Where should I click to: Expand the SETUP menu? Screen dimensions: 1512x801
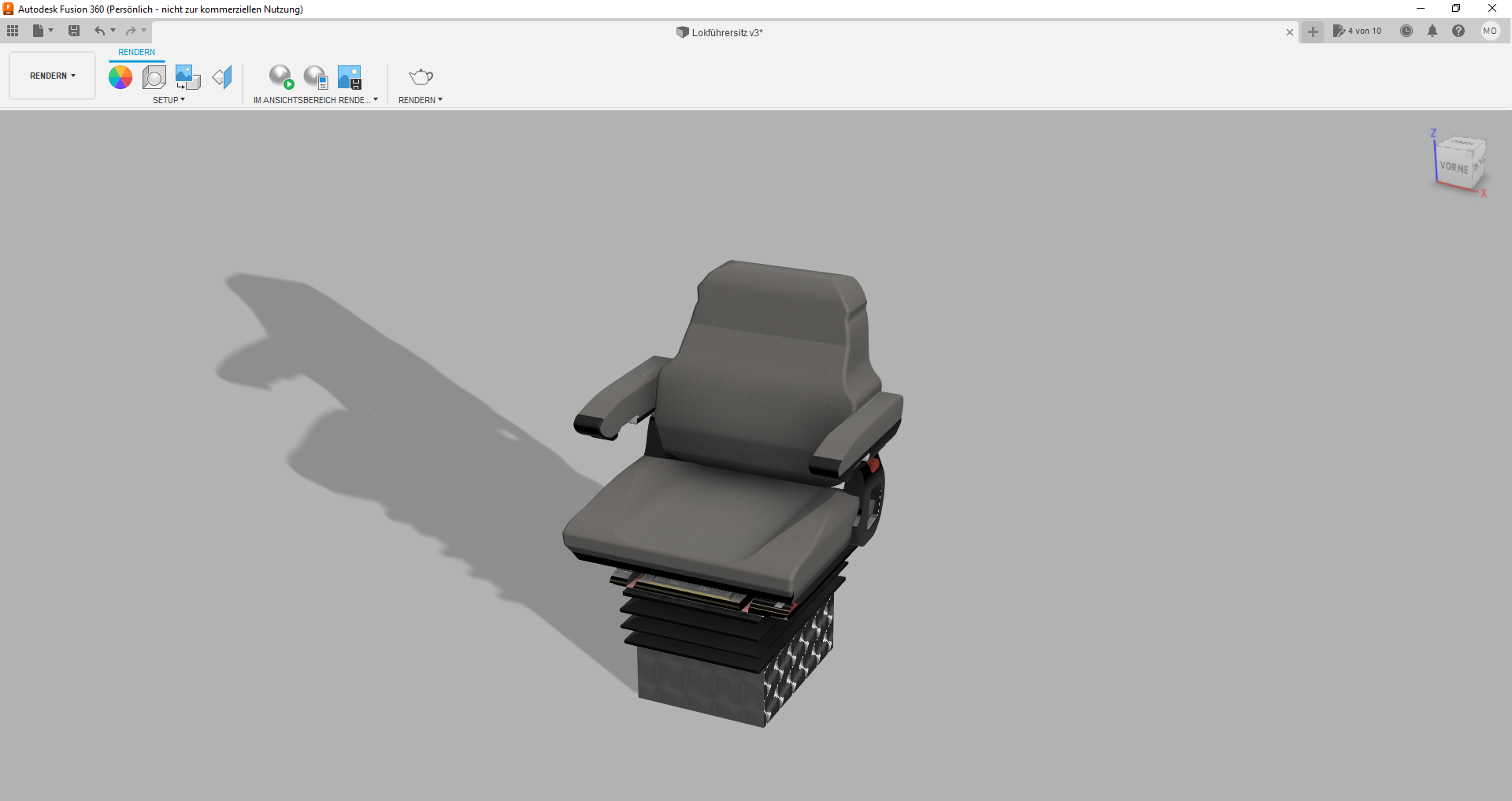169,100
